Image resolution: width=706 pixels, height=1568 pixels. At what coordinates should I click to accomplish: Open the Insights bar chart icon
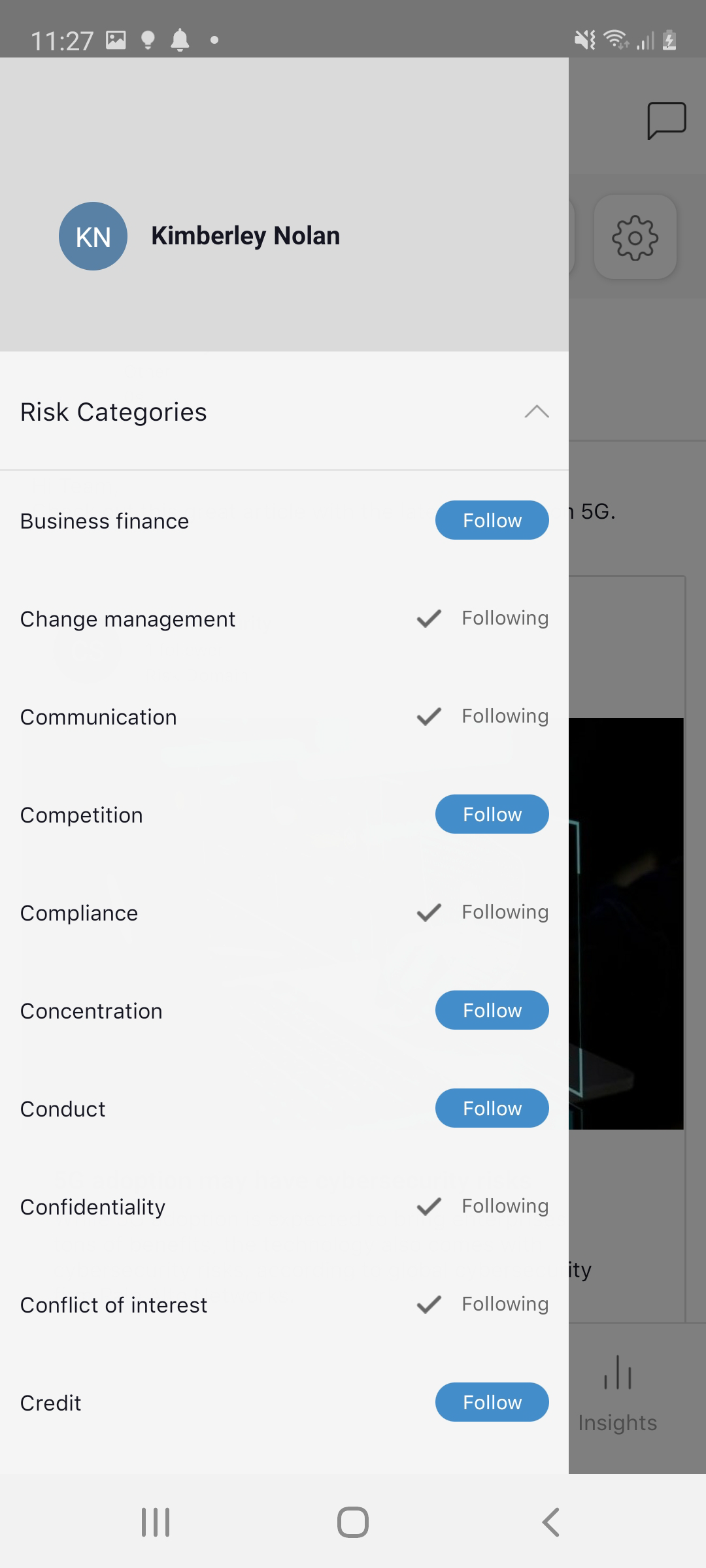618,1372
